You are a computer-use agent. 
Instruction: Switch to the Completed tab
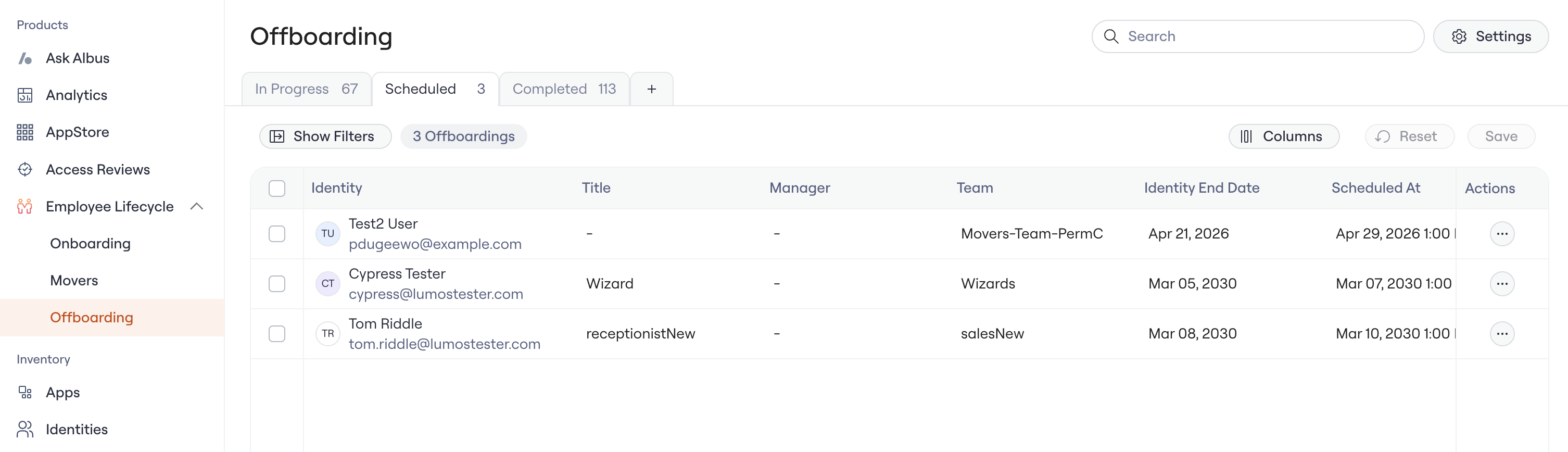coord(564,89)
